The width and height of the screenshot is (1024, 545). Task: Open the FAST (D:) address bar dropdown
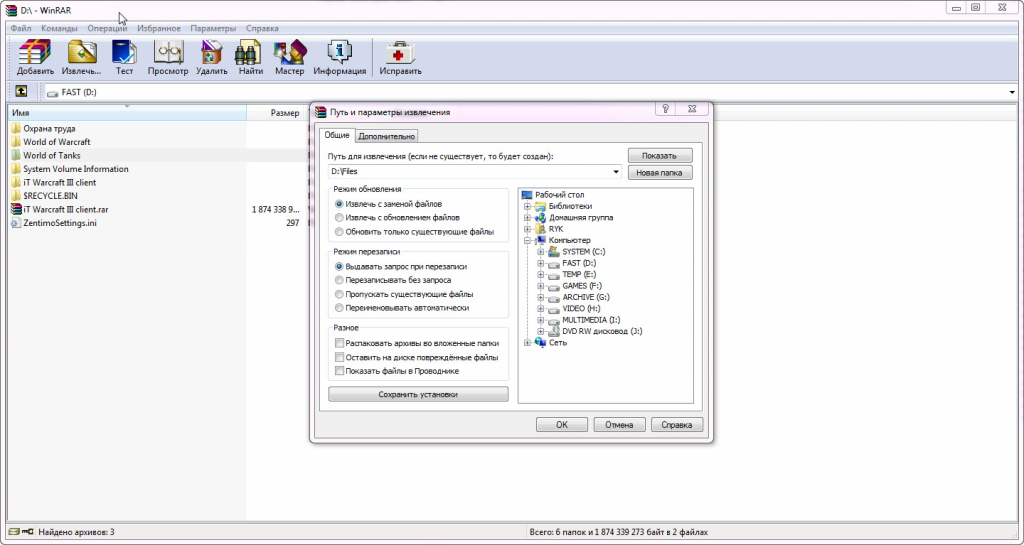[1012, 92]
